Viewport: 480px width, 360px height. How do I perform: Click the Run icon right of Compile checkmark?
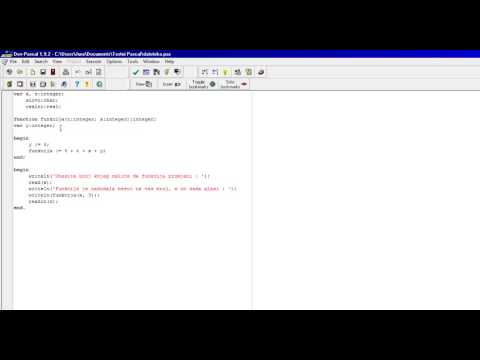click(x=146, y=72)
